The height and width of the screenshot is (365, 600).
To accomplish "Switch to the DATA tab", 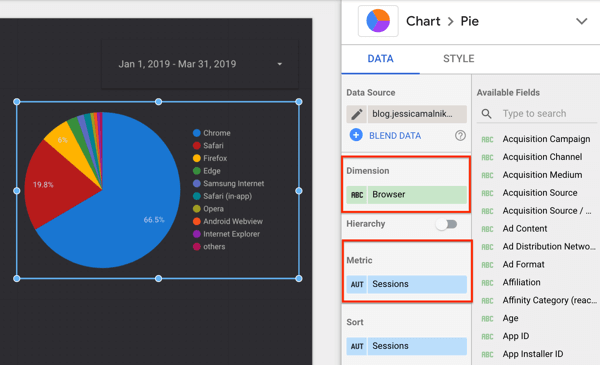I will 380,59.
